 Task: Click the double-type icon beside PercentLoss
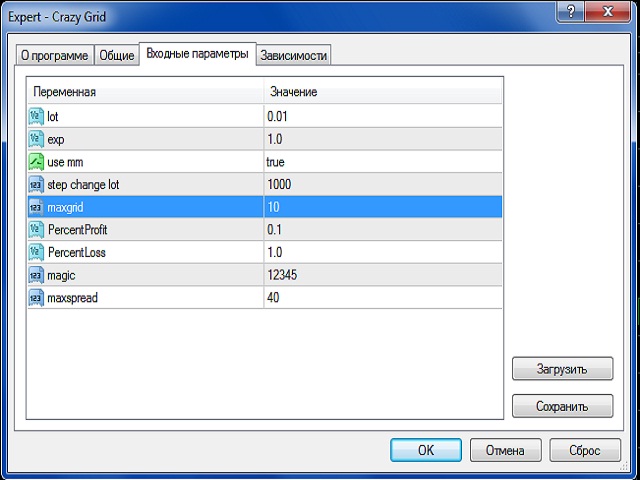click(x=36, y=253)
